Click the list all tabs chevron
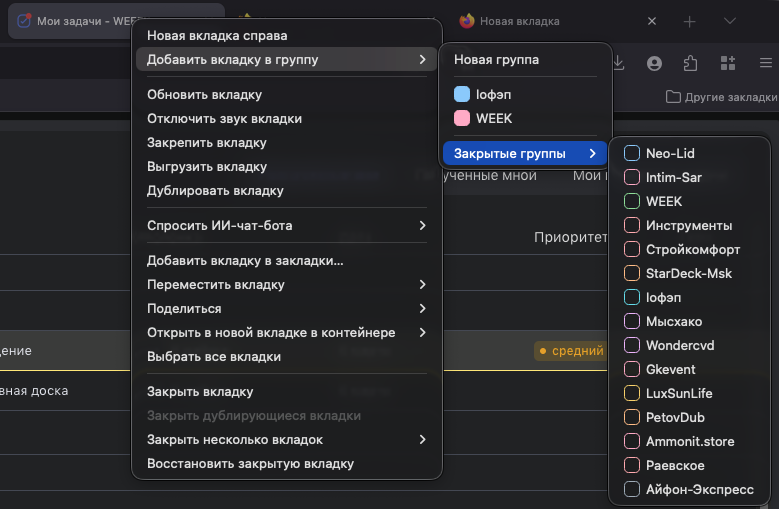 [x=730, y=21]
